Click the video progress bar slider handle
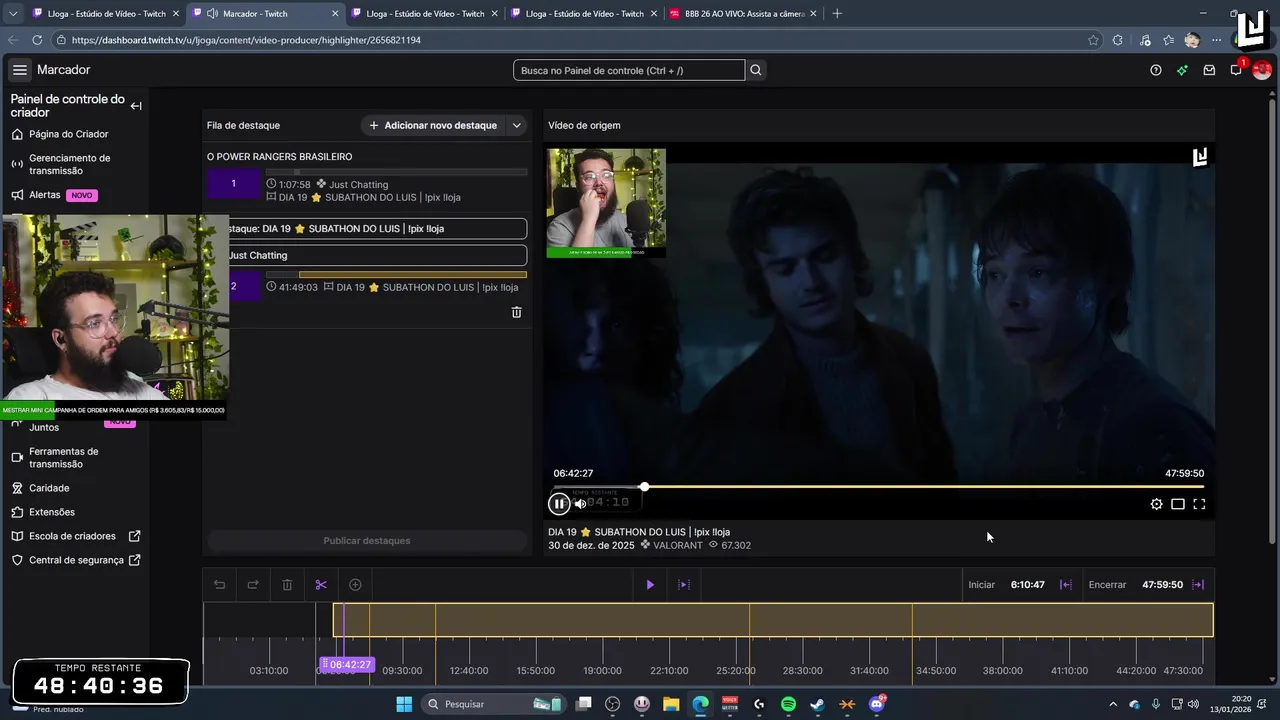The image size is (1280, 720). (644, 487)
